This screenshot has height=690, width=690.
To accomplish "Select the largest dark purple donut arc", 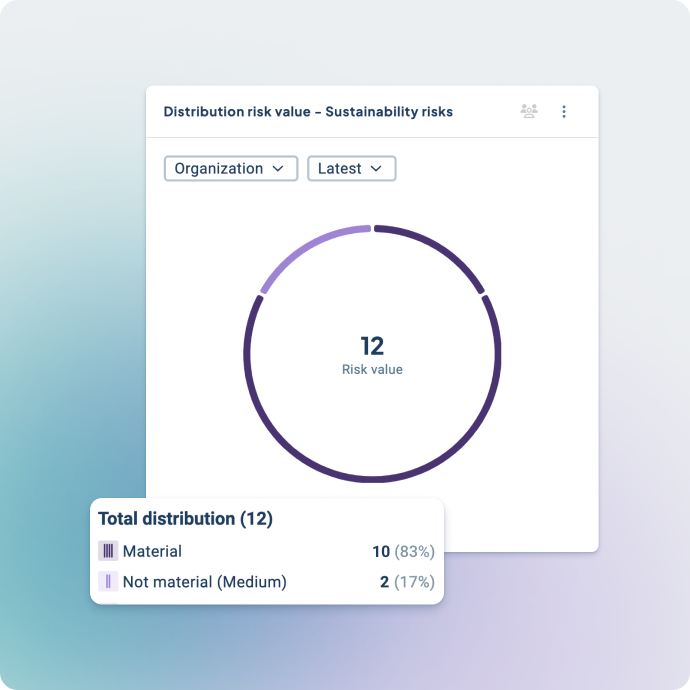I will (372, 481).
